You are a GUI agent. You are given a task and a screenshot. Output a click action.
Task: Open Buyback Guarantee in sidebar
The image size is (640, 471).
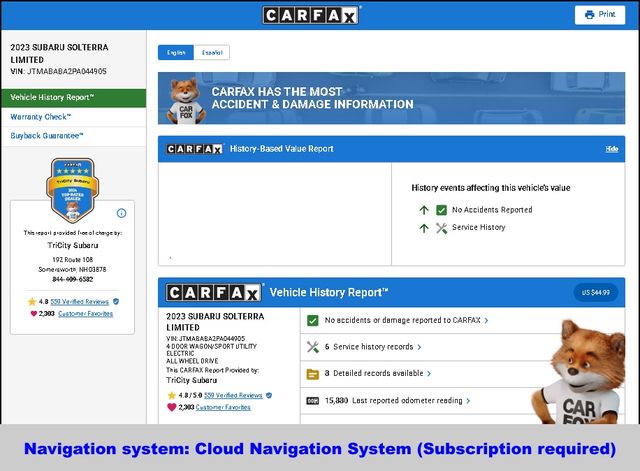click(x=73, y=136)
